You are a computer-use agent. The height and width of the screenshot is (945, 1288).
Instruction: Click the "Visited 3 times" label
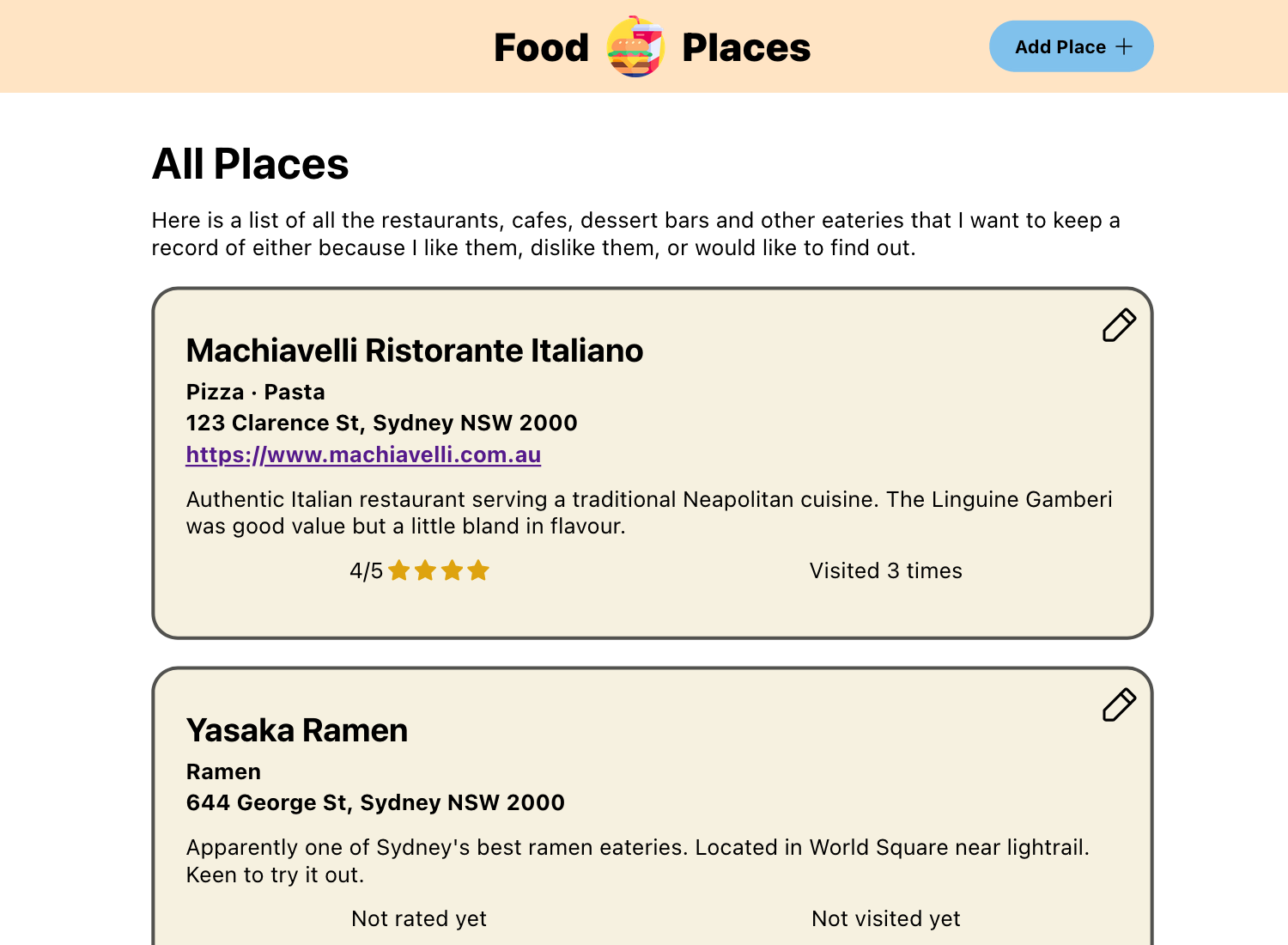[885, 571]
